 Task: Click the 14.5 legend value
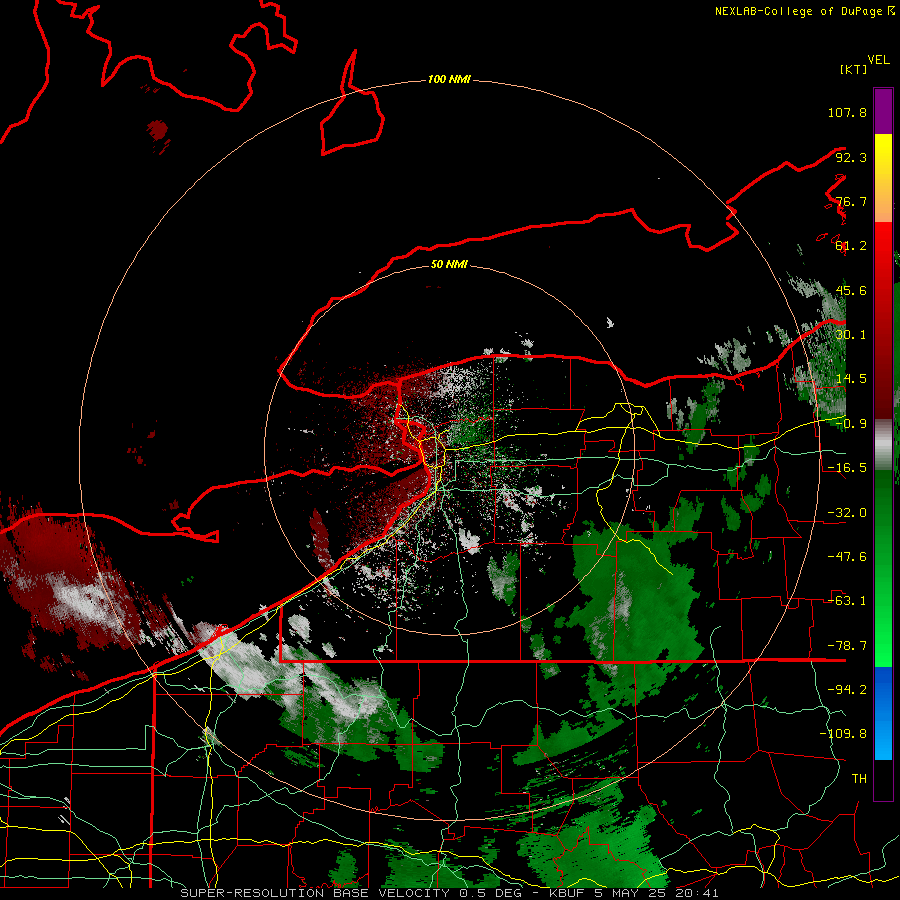[x=851, y=379]
